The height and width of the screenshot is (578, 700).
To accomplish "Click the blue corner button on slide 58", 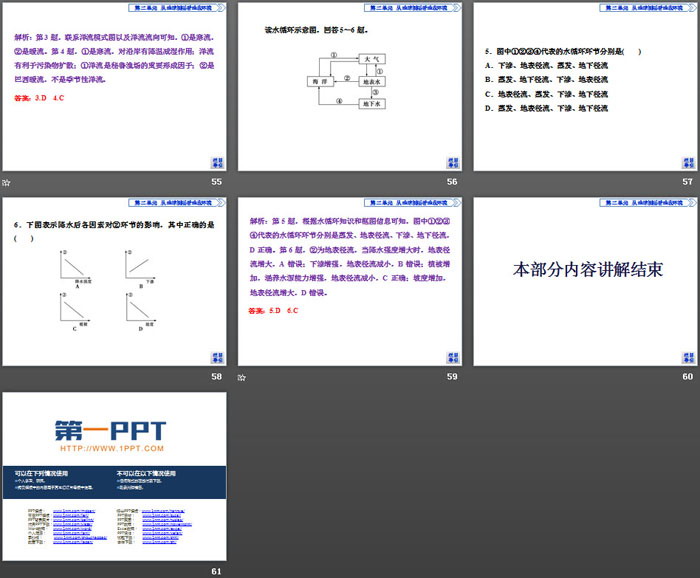I will point(215,357).
